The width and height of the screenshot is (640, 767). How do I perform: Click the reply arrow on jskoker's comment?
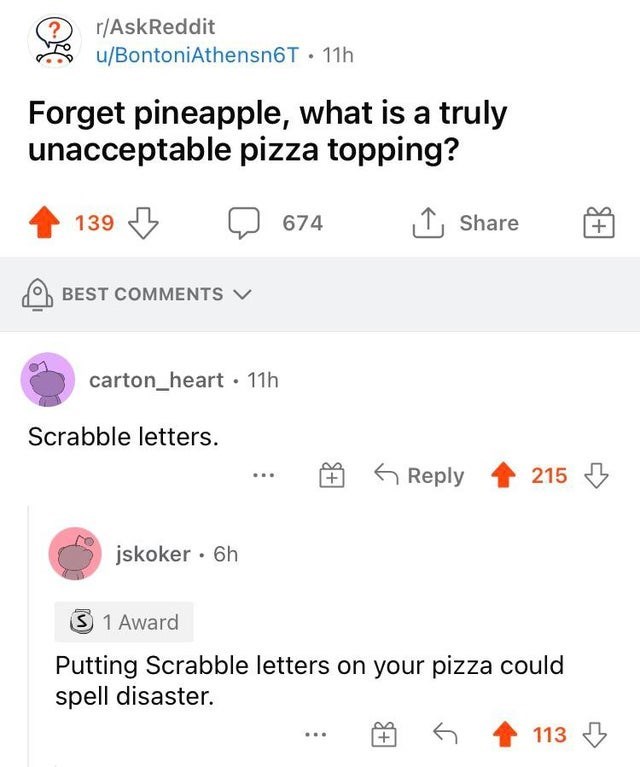point(445,734)
